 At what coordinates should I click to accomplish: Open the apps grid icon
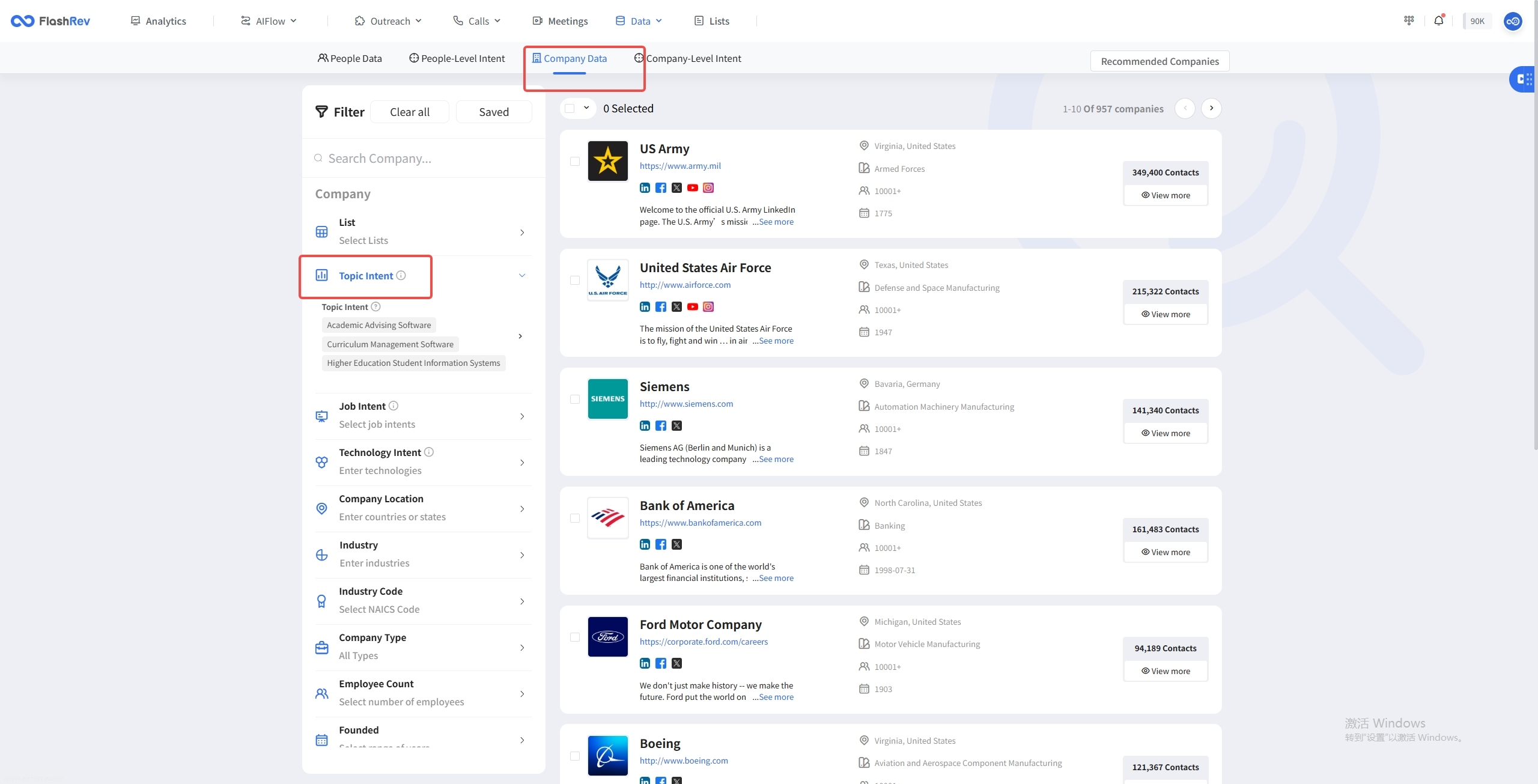coord(1409,20)
